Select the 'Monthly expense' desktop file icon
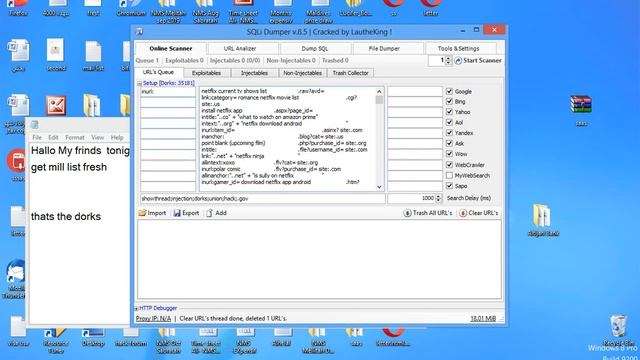640x360 pixels. coord(281,11)
